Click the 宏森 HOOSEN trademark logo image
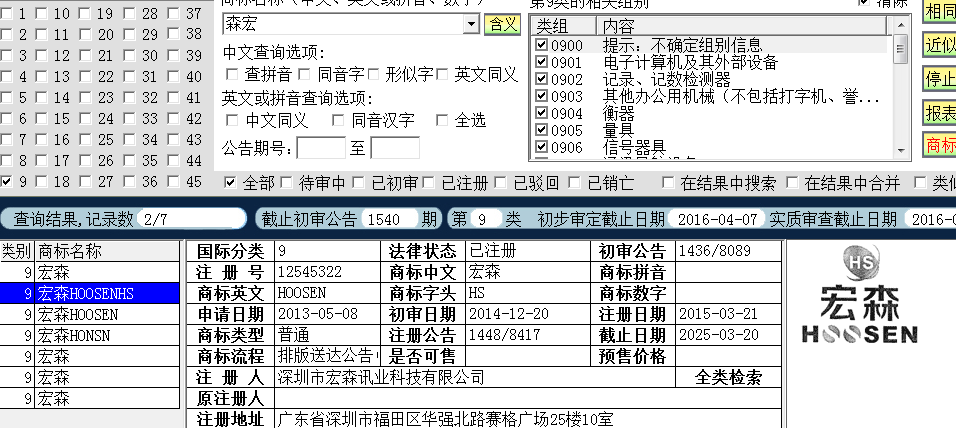The height and width of the screenshot is (428, 956). pyautogui.click(x=860, y=295)
